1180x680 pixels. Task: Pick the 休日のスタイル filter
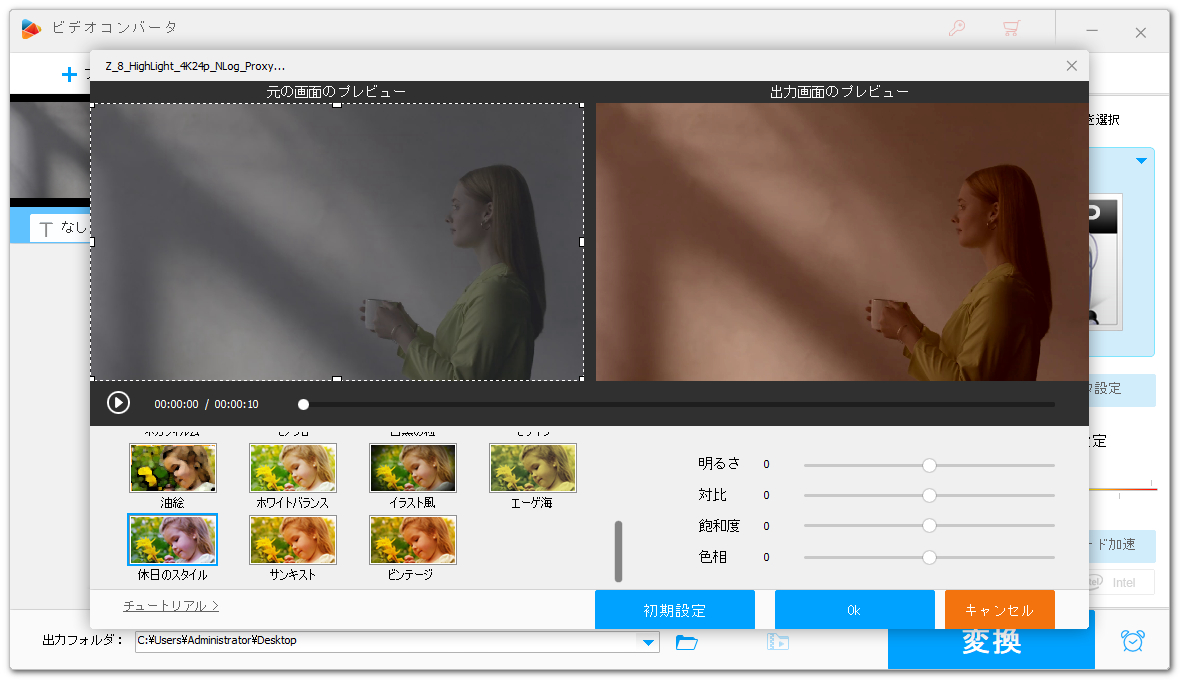pyautogui.click(x=173, y=540)
